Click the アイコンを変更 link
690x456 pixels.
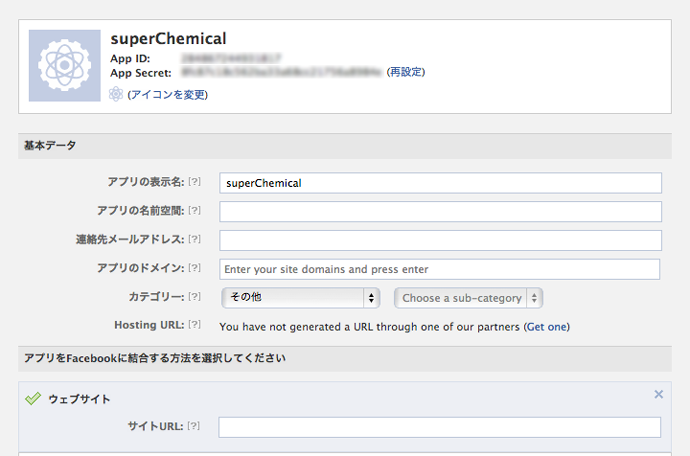tap(168, 94)
